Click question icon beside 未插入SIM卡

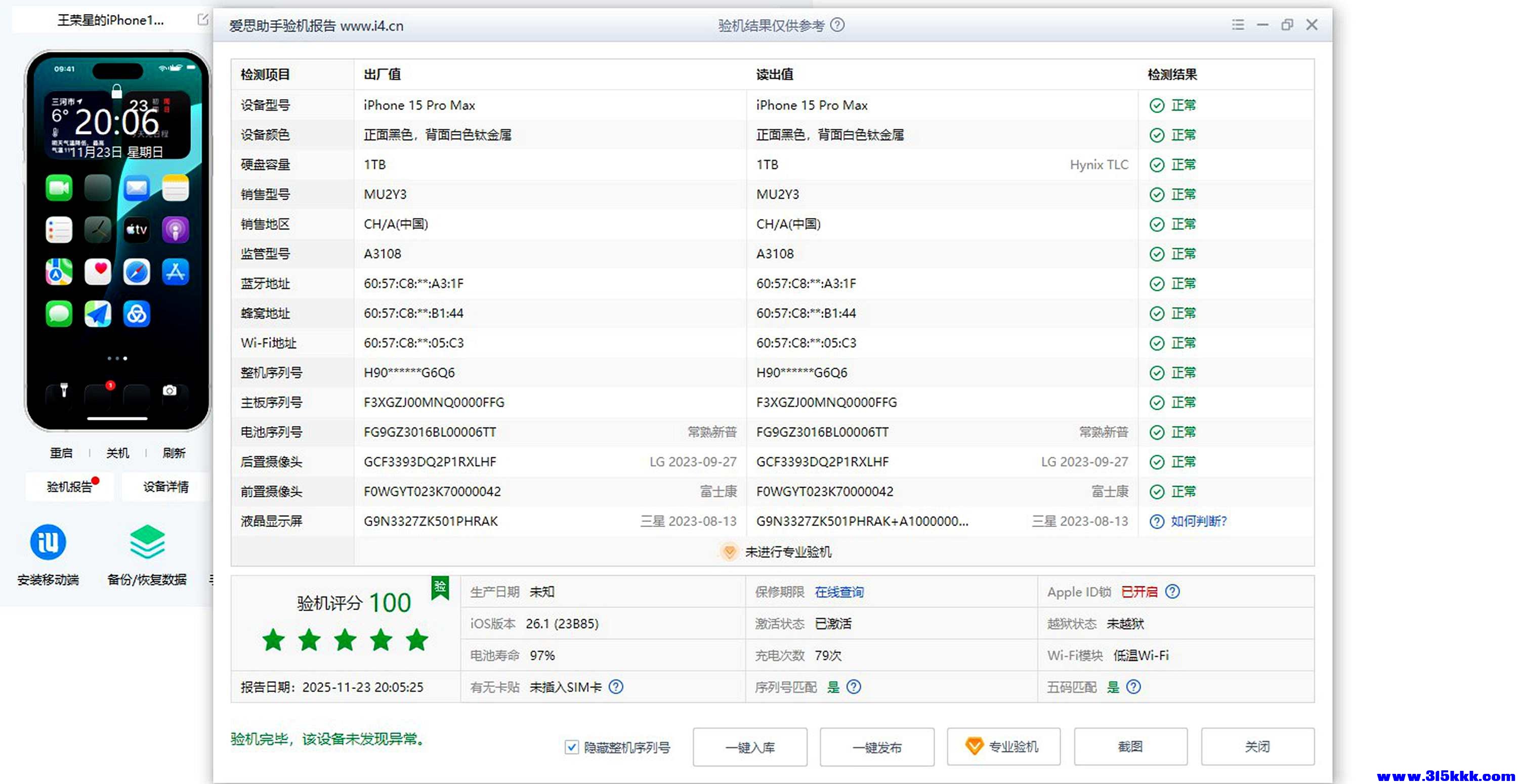click(616, 687)
